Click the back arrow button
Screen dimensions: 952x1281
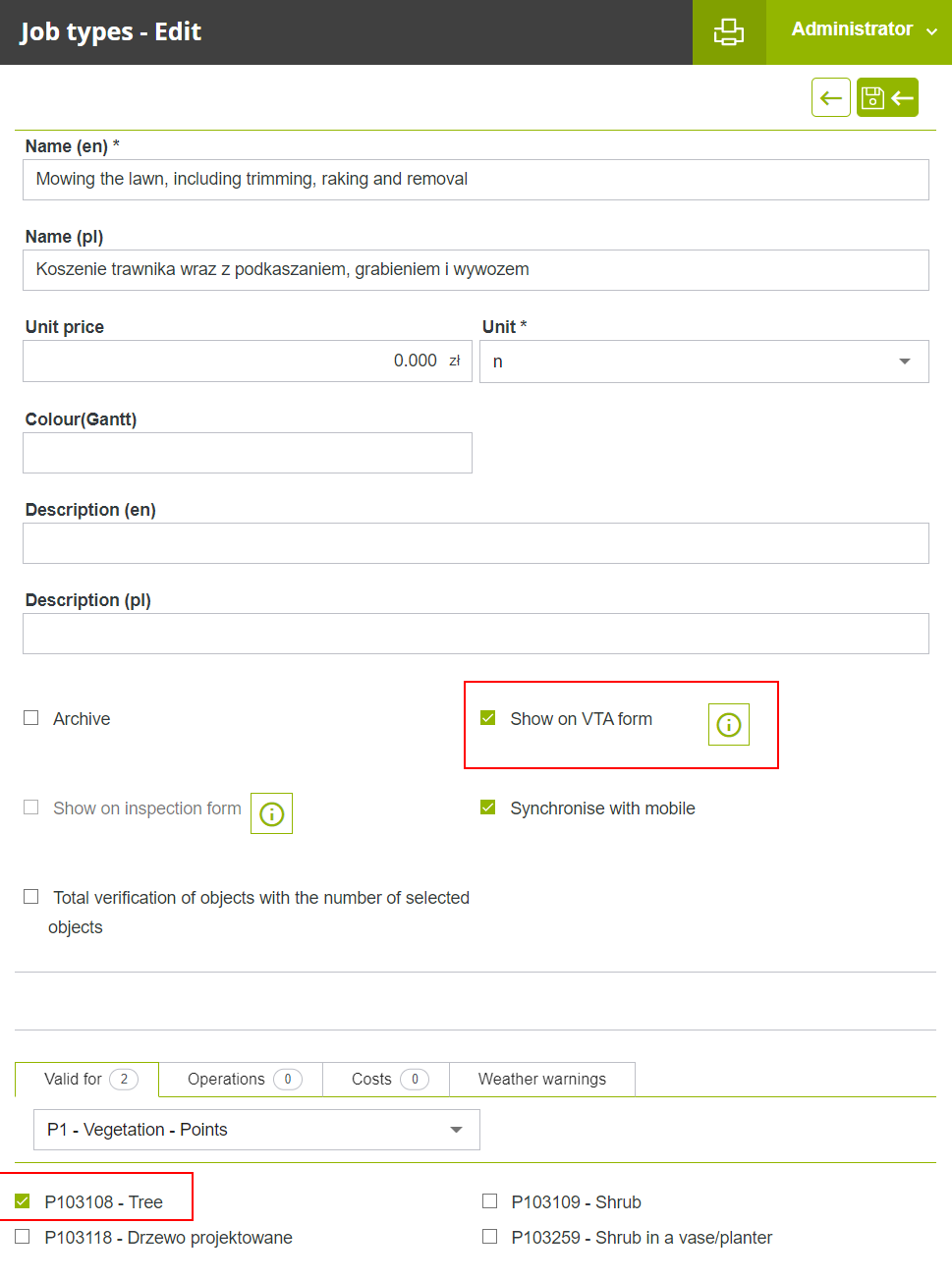click(830, 97)
